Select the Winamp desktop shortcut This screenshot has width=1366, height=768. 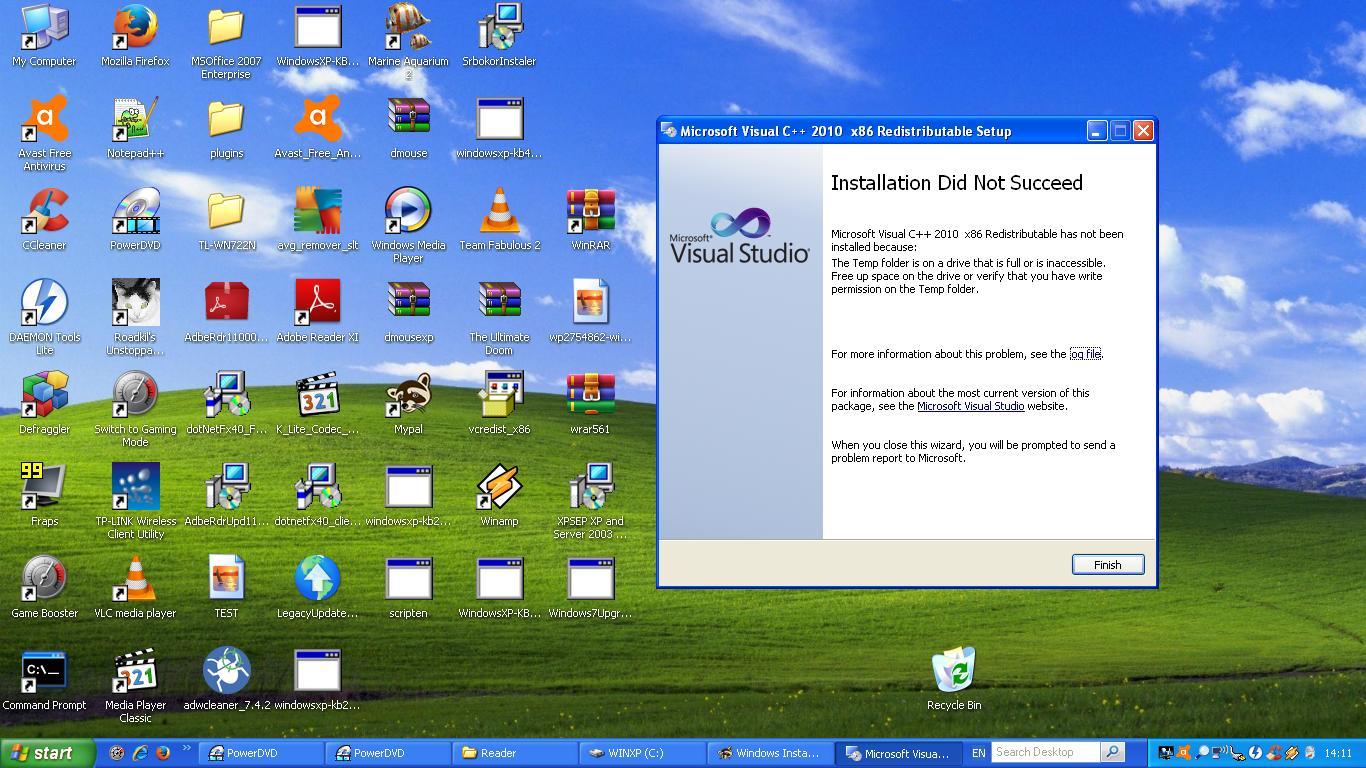pos(499,490)
